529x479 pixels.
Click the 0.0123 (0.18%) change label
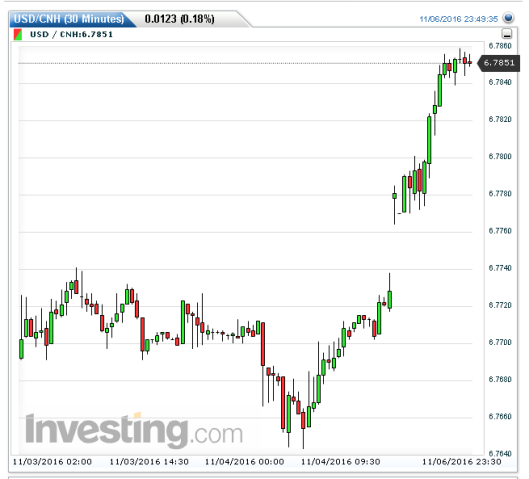(179, 19)
